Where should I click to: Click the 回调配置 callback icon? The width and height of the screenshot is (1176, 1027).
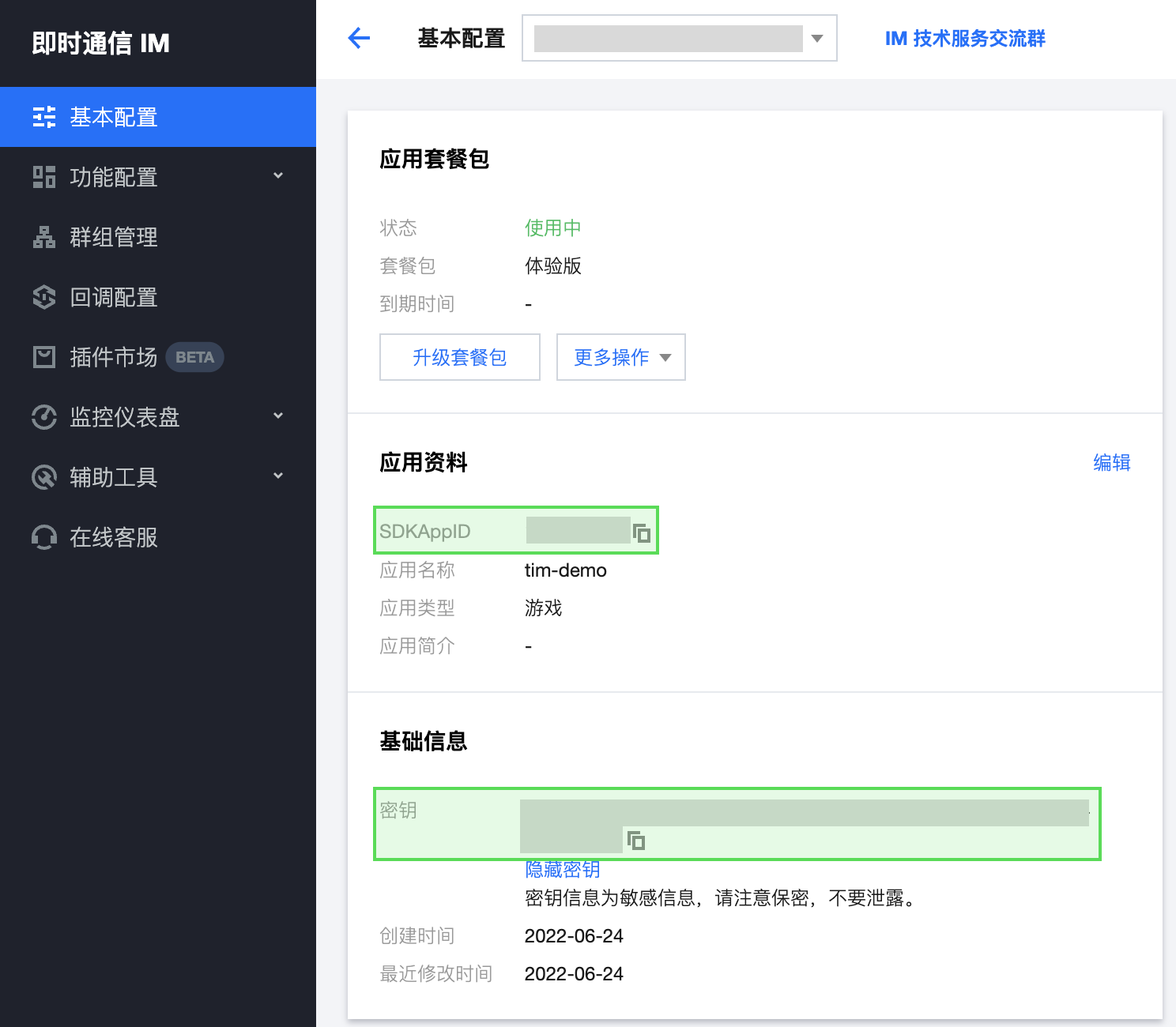tap(44, 297)
